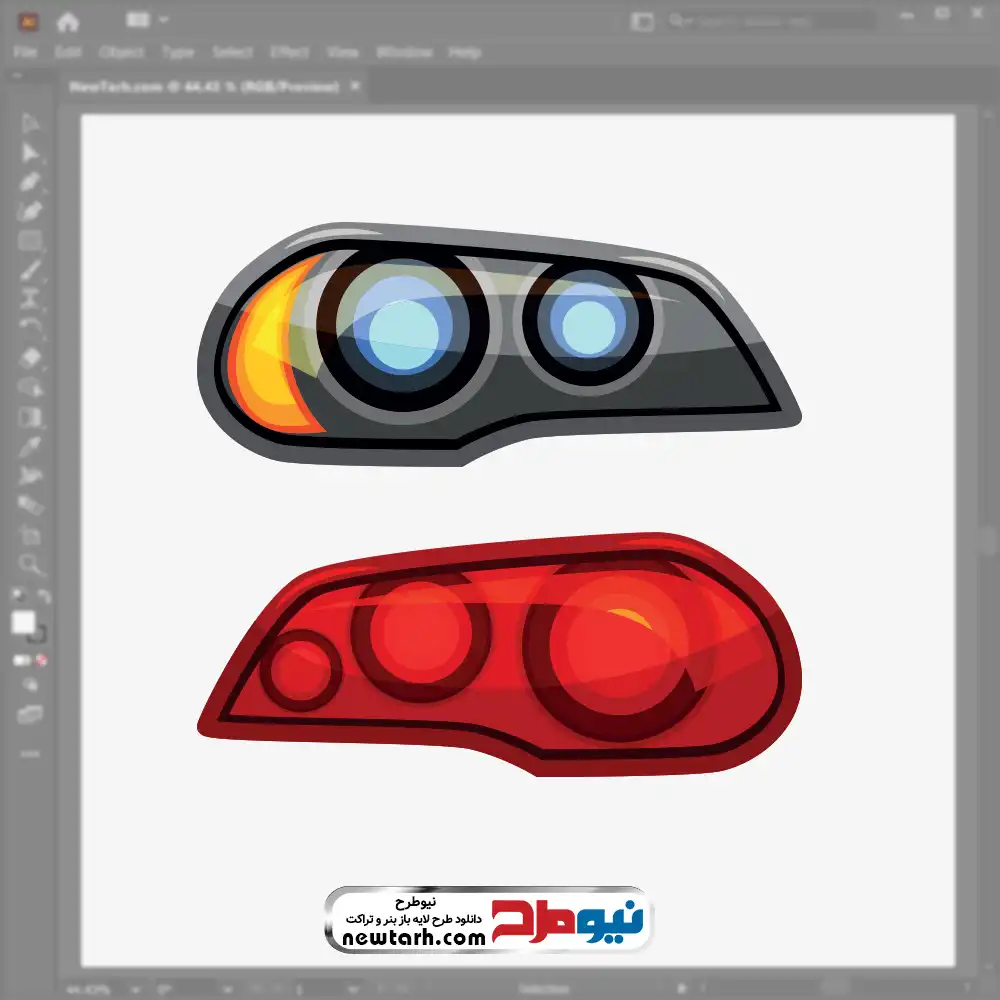Image resolution: width=1000 pixels, height=1000 pixels.
Task: Open the Edit Toolbar three-dots button
Action: pos(30,753)
